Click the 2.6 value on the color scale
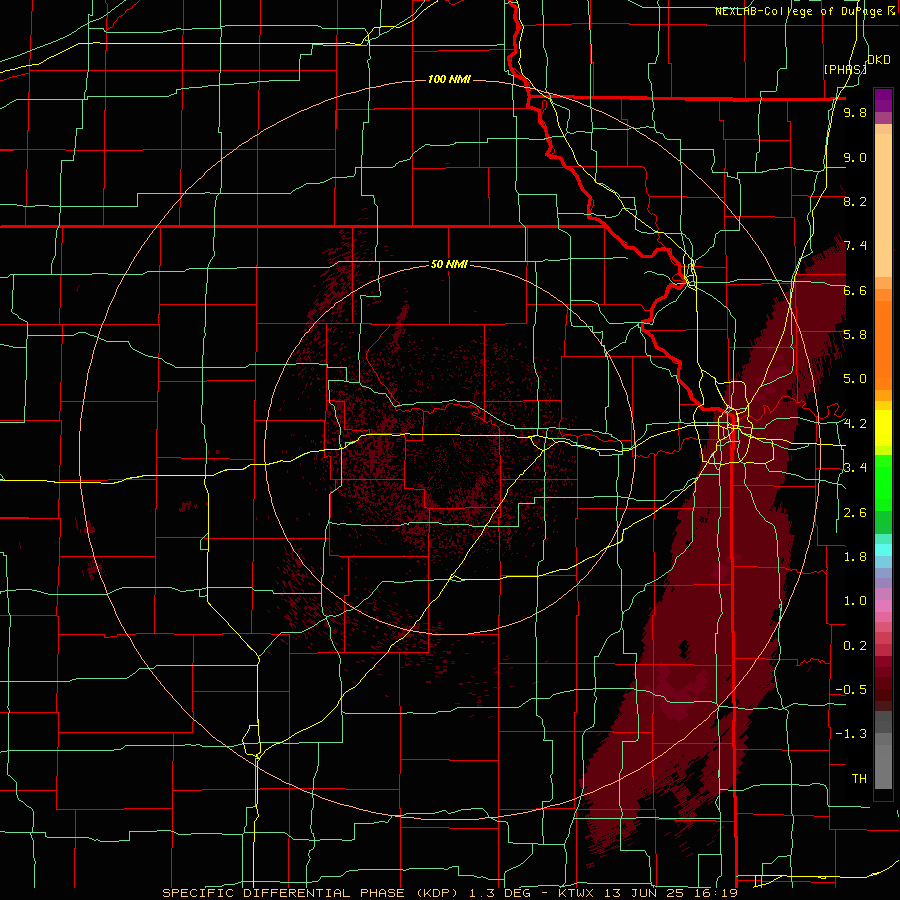This screenshot has width=900, height=900. [x=855, y=513]
